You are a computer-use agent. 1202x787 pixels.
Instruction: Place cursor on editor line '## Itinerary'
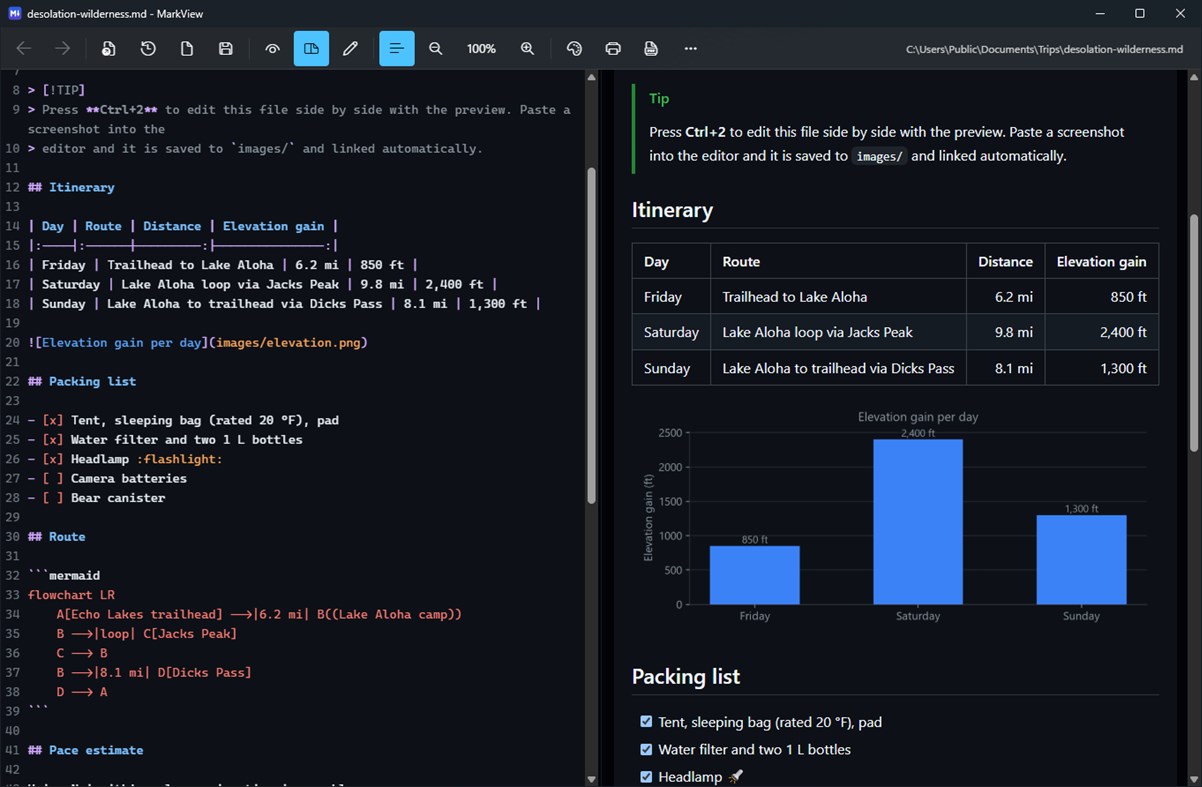tap(71, 187)
